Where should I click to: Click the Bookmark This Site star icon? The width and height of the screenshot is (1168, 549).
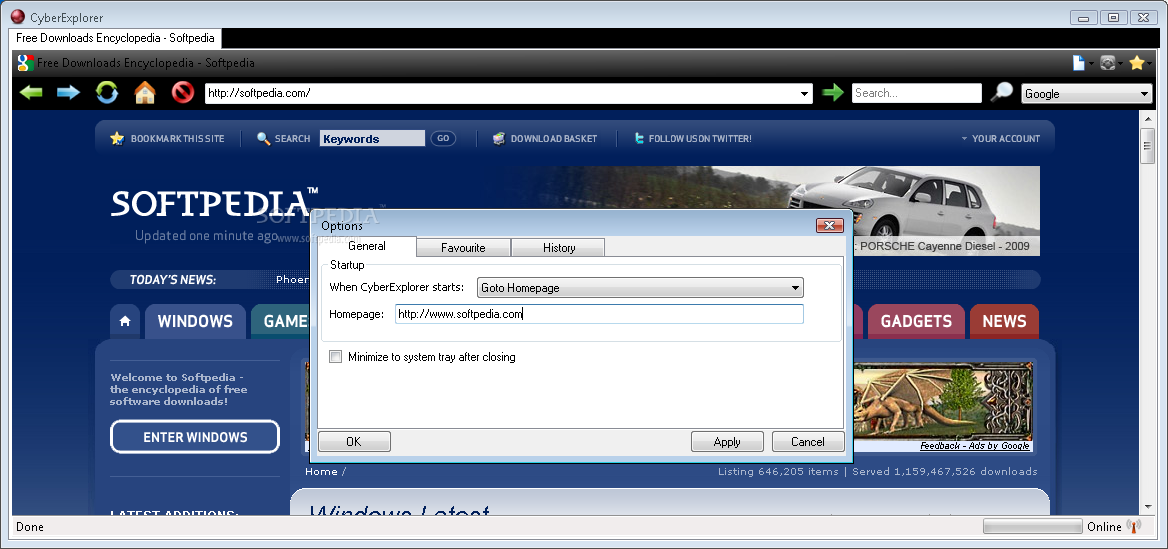tap(117, 139)
